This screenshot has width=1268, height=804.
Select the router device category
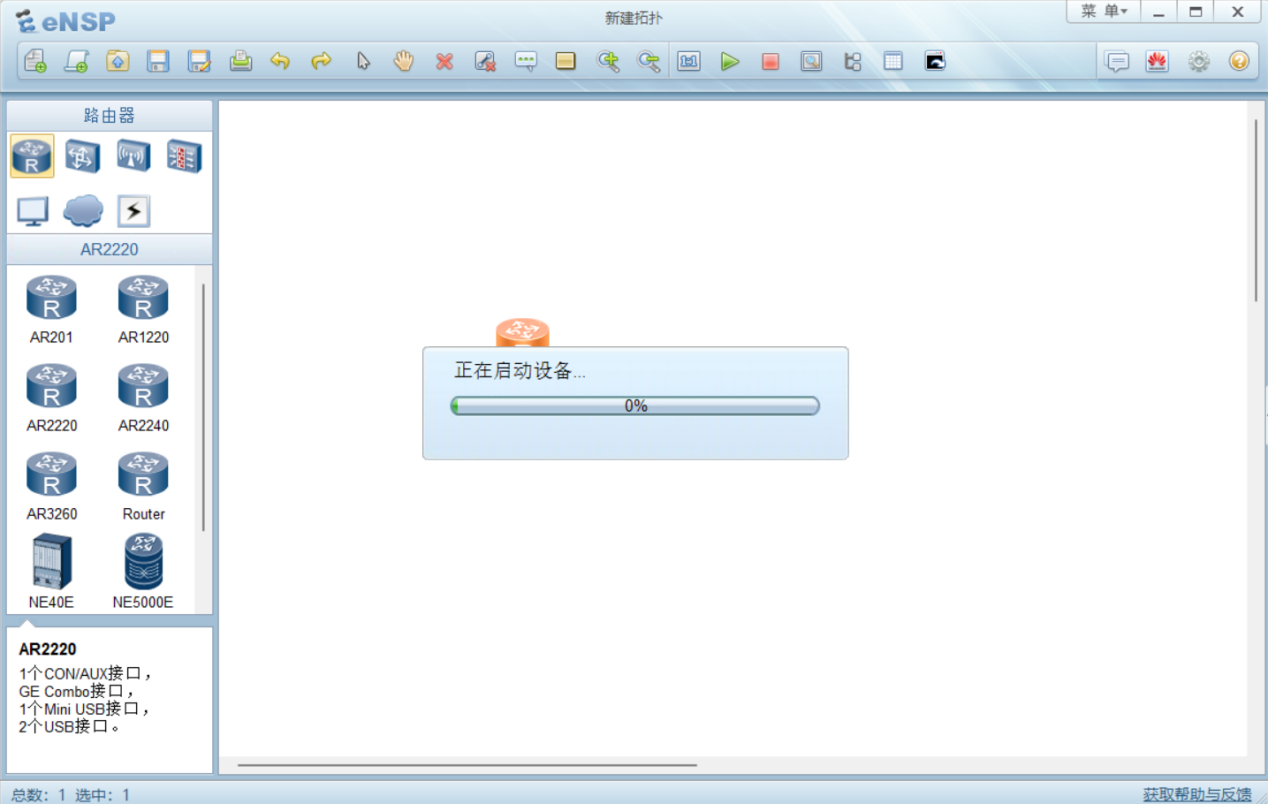pos(32,156)
